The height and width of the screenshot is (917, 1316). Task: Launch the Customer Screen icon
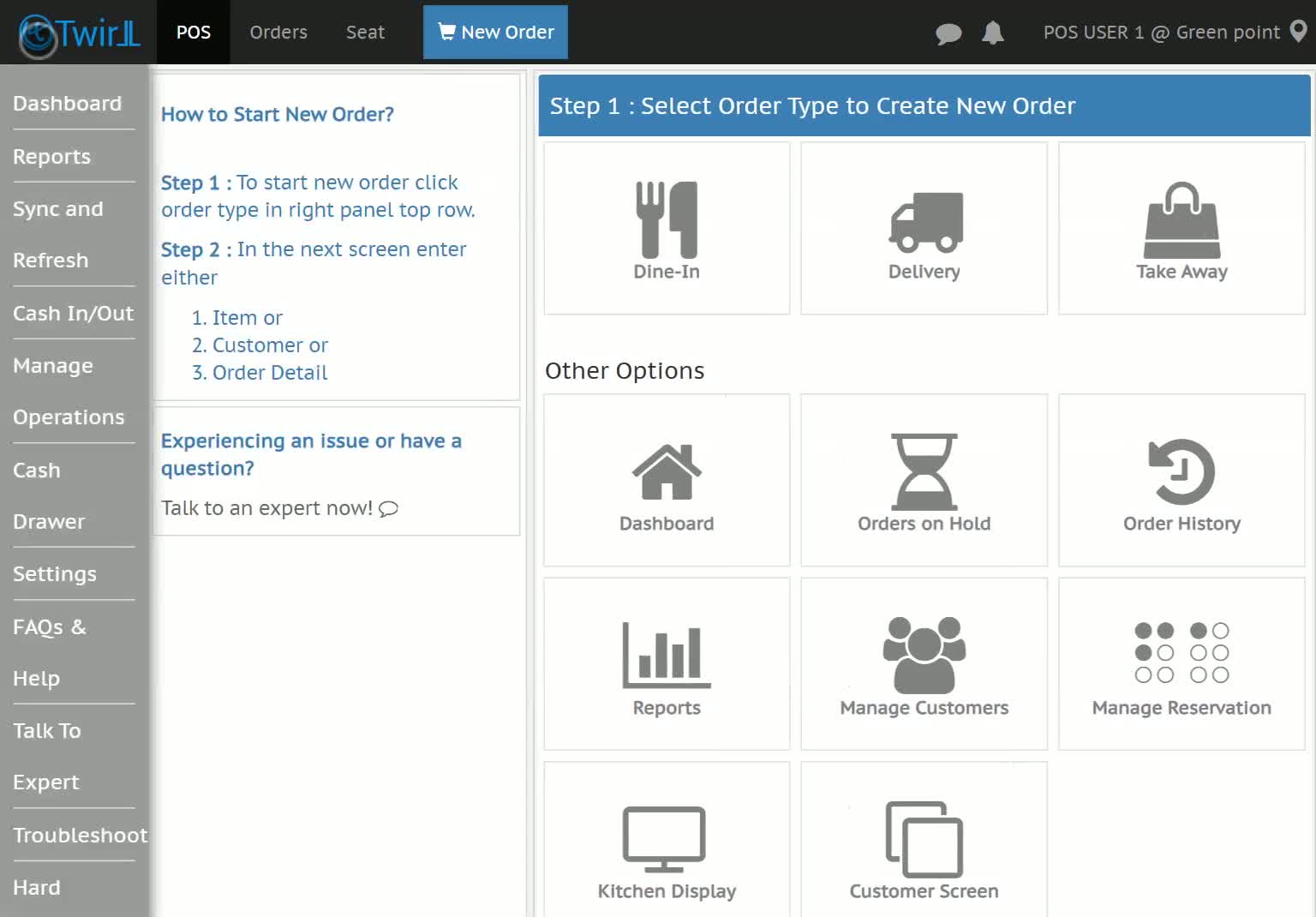(x=924, y=839)
